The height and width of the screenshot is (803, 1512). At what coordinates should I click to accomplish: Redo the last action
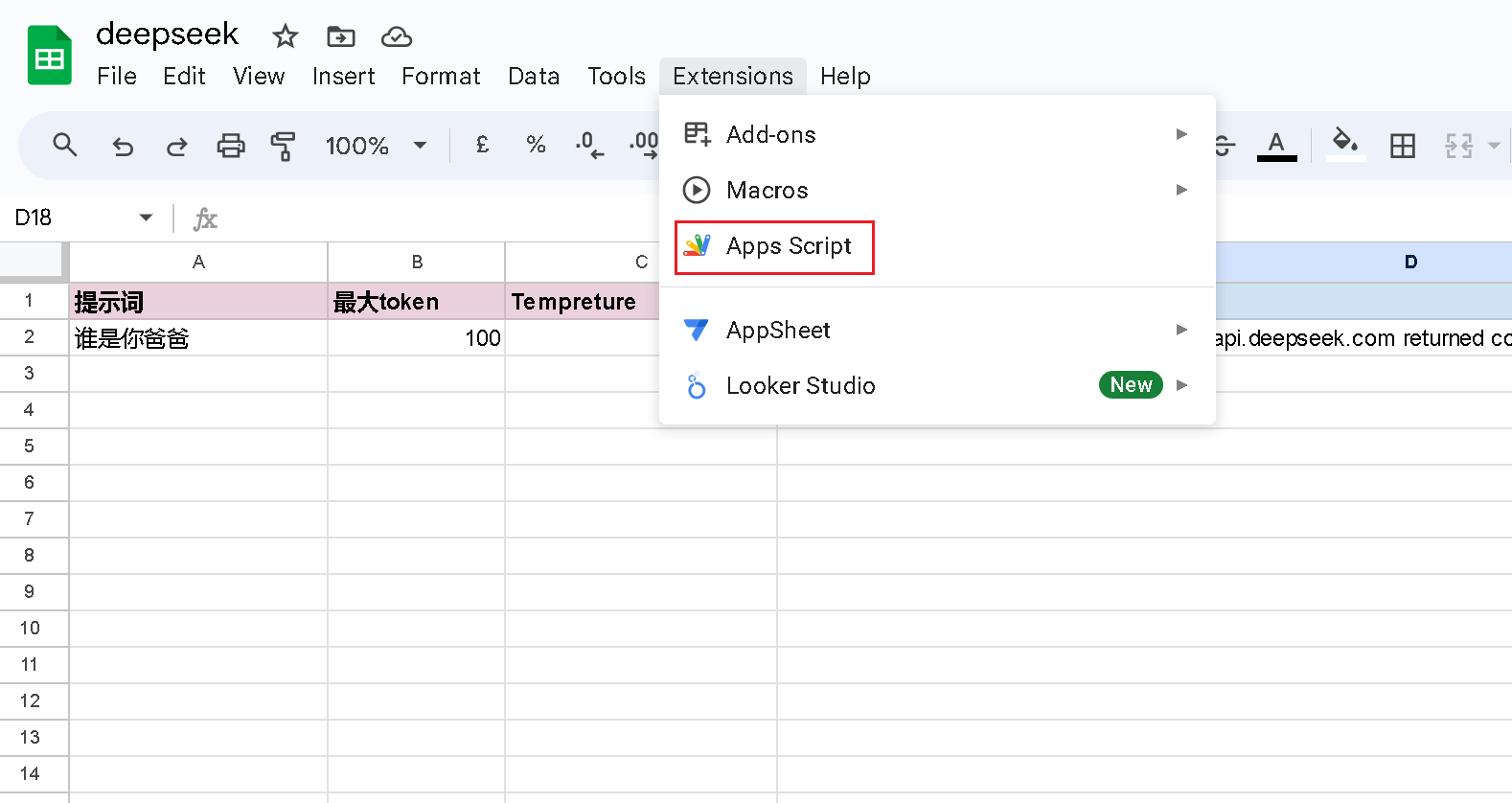(176, 146)
